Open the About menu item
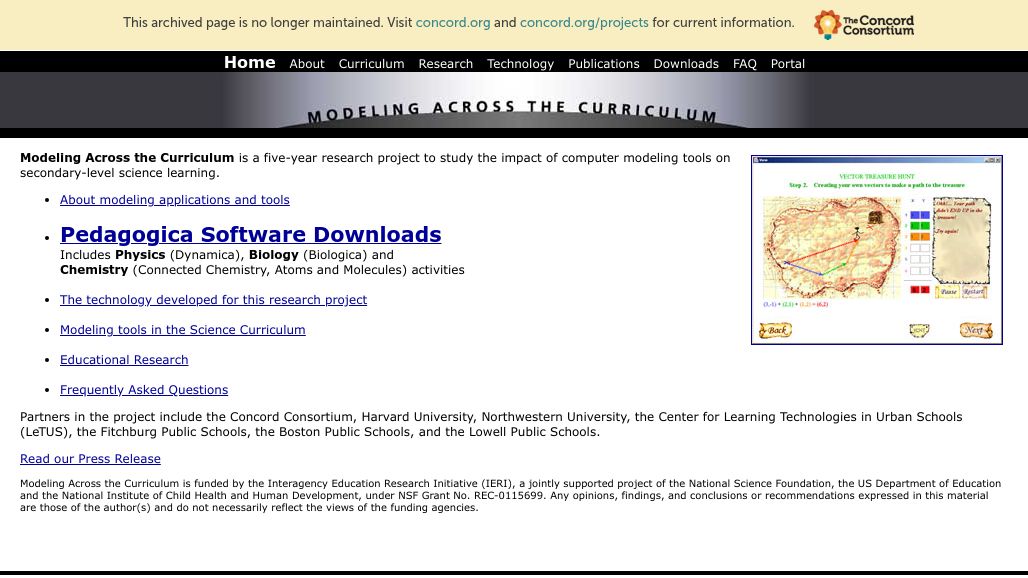1028x578 pixels. click(307, 64)
